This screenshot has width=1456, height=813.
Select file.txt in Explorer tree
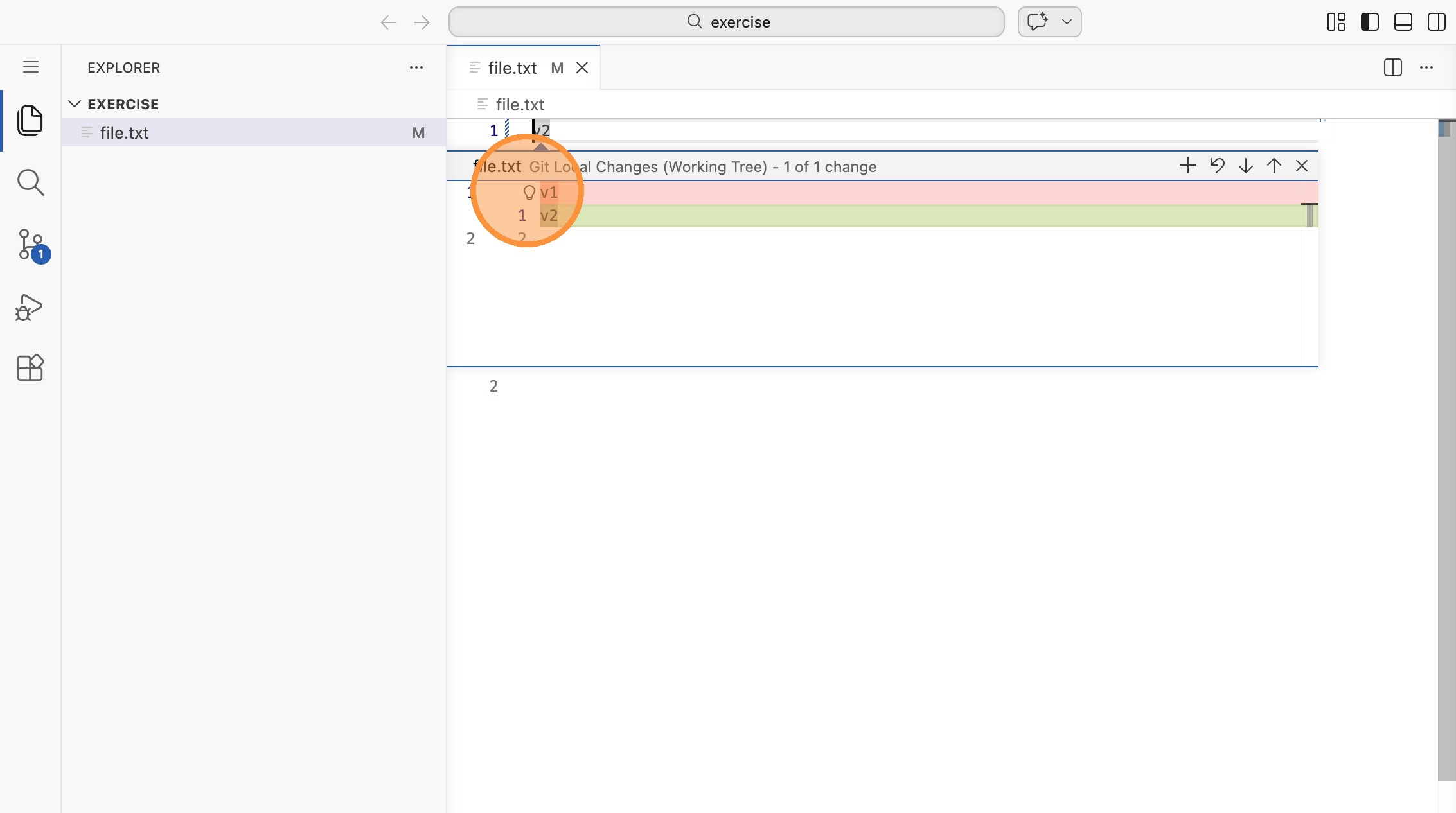pyautogui.click(x=125, y=132)
